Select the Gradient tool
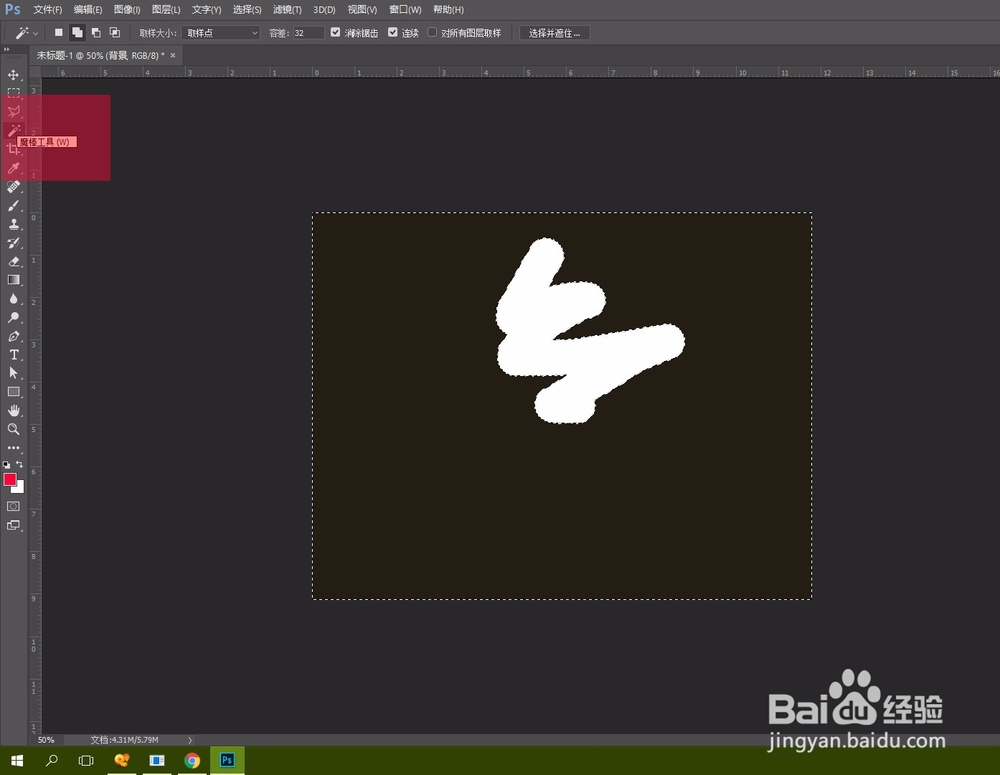 (x=13, y=280)
